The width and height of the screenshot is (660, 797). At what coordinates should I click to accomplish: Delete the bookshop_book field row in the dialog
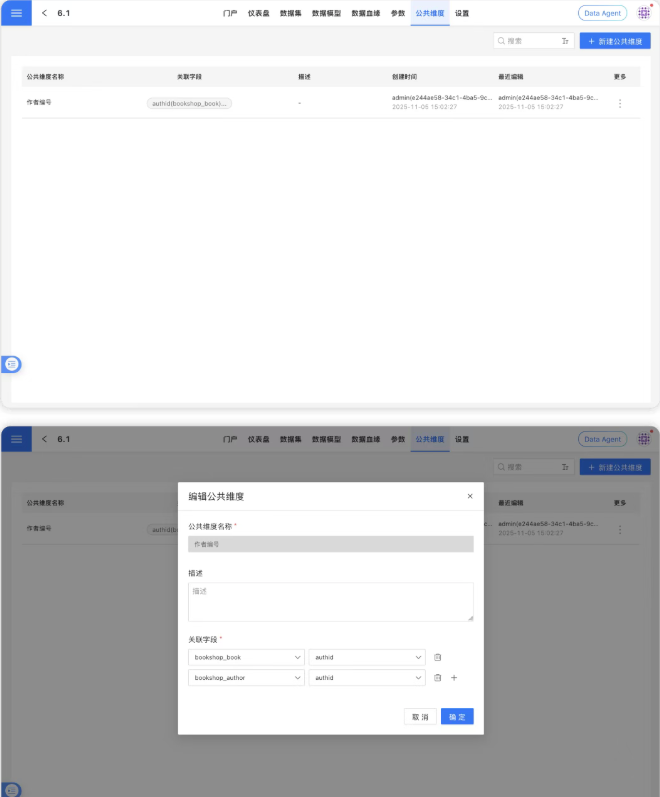pyautogui.click(x=437, y=657)
